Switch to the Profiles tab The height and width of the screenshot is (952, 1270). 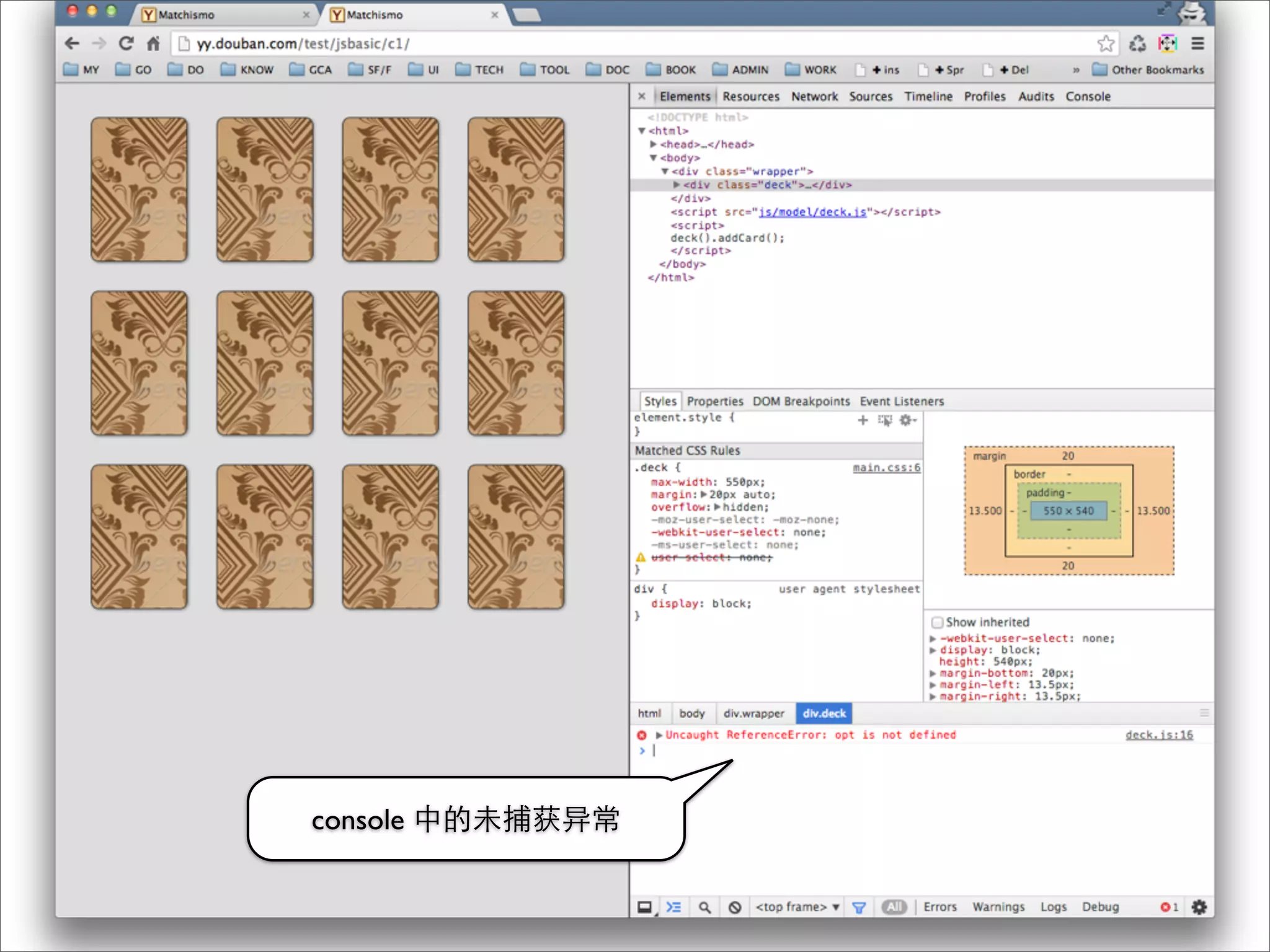[985, 97]
